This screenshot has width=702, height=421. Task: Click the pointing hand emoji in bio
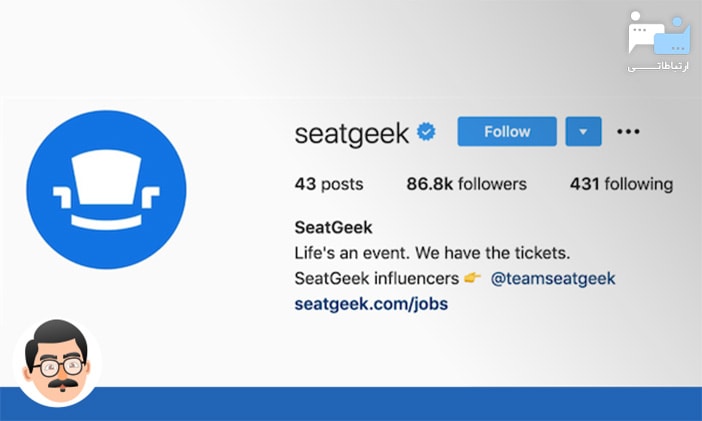(472, 278)
